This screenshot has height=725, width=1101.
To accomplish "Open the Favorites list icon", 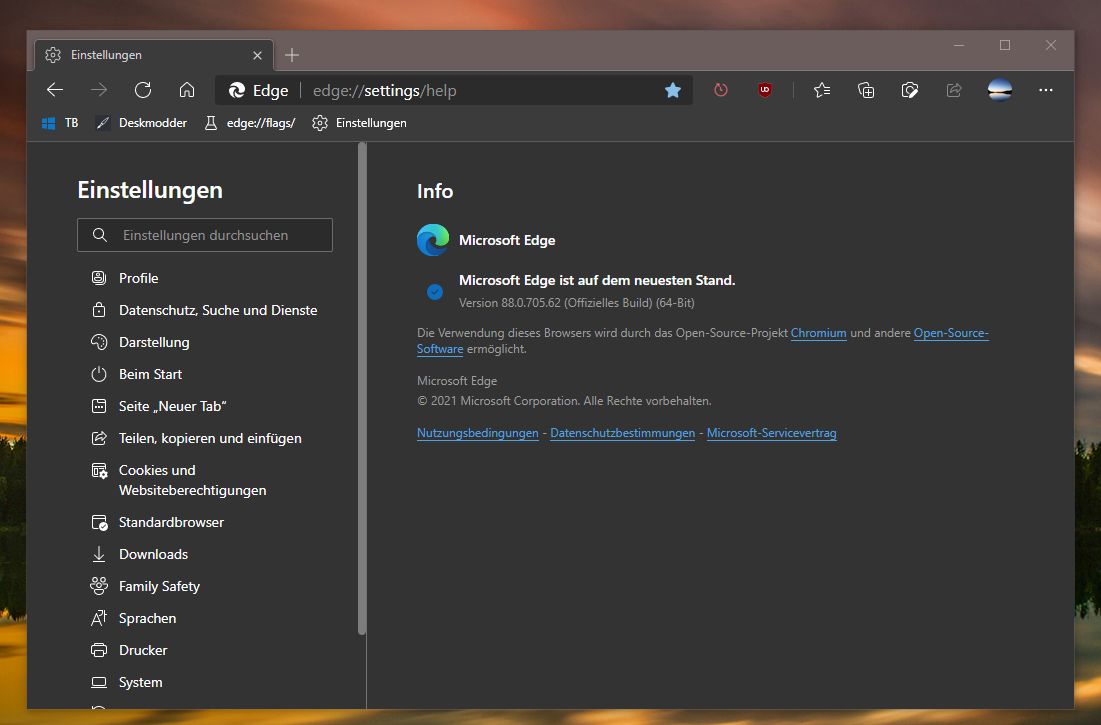I will 822,90.
